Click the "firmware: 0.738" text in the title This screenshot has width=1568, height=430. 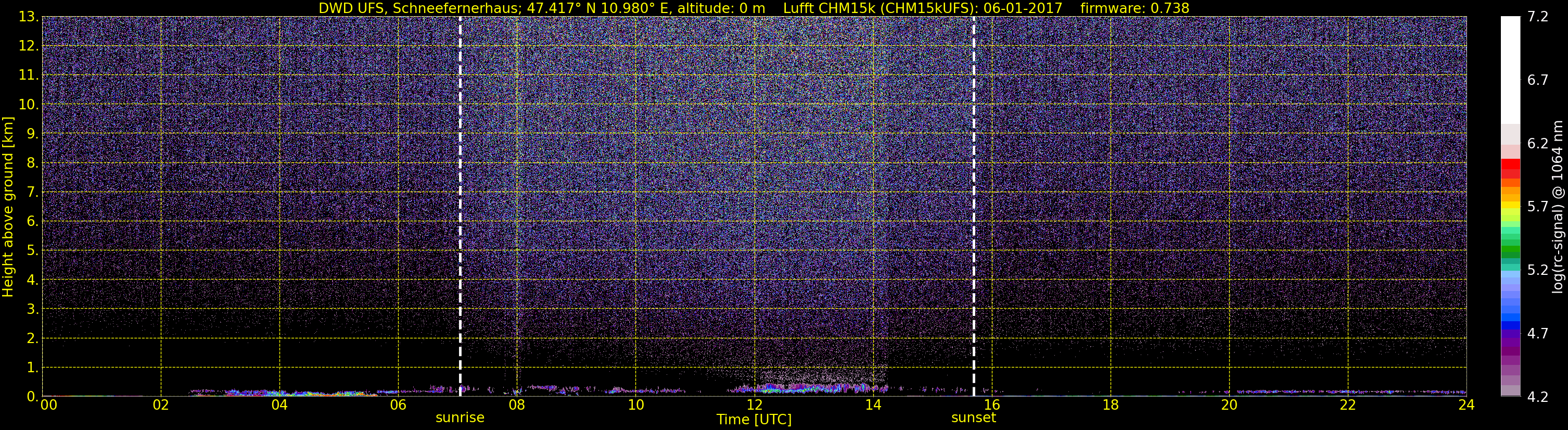[x=1134, y=8]
